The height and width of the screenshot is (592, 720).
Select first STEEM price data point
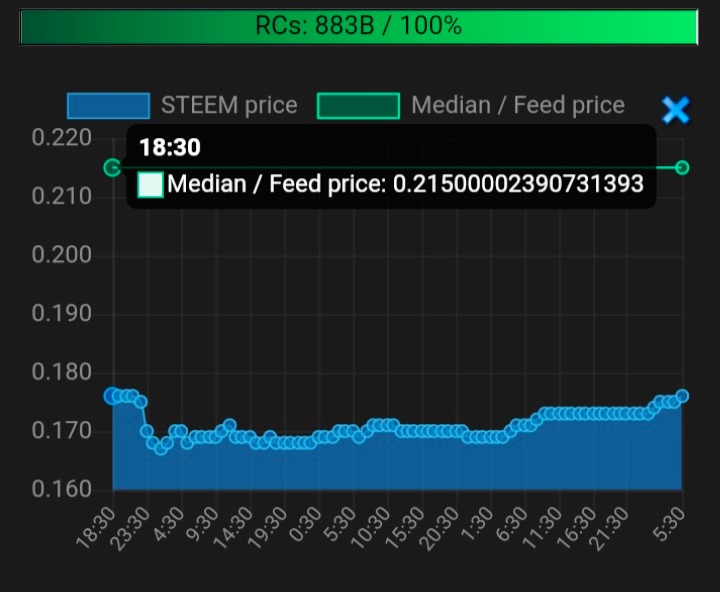112,395
